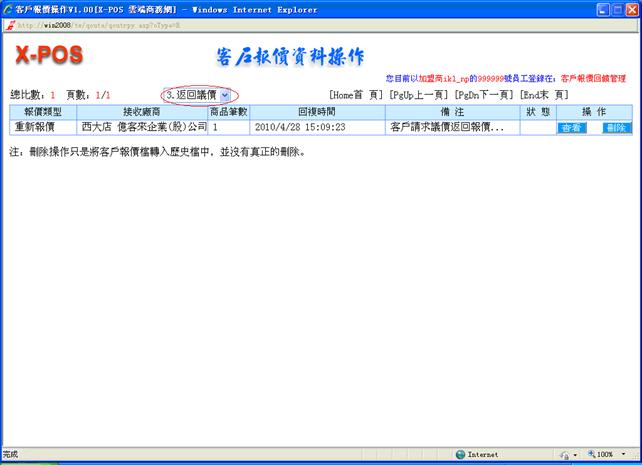Click the X-POS logo
The image size is (642, 465).
49,54
